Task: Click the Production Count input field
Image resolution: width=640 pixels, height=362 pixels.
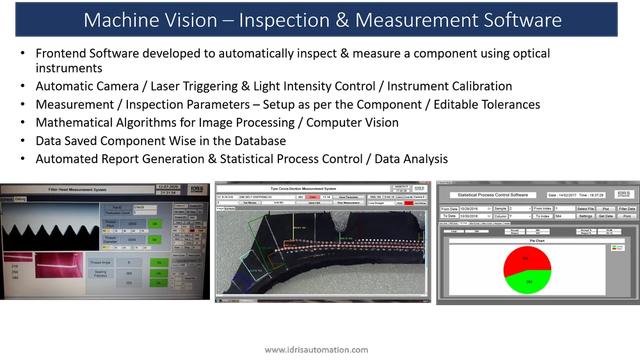Action: (145, 213)
